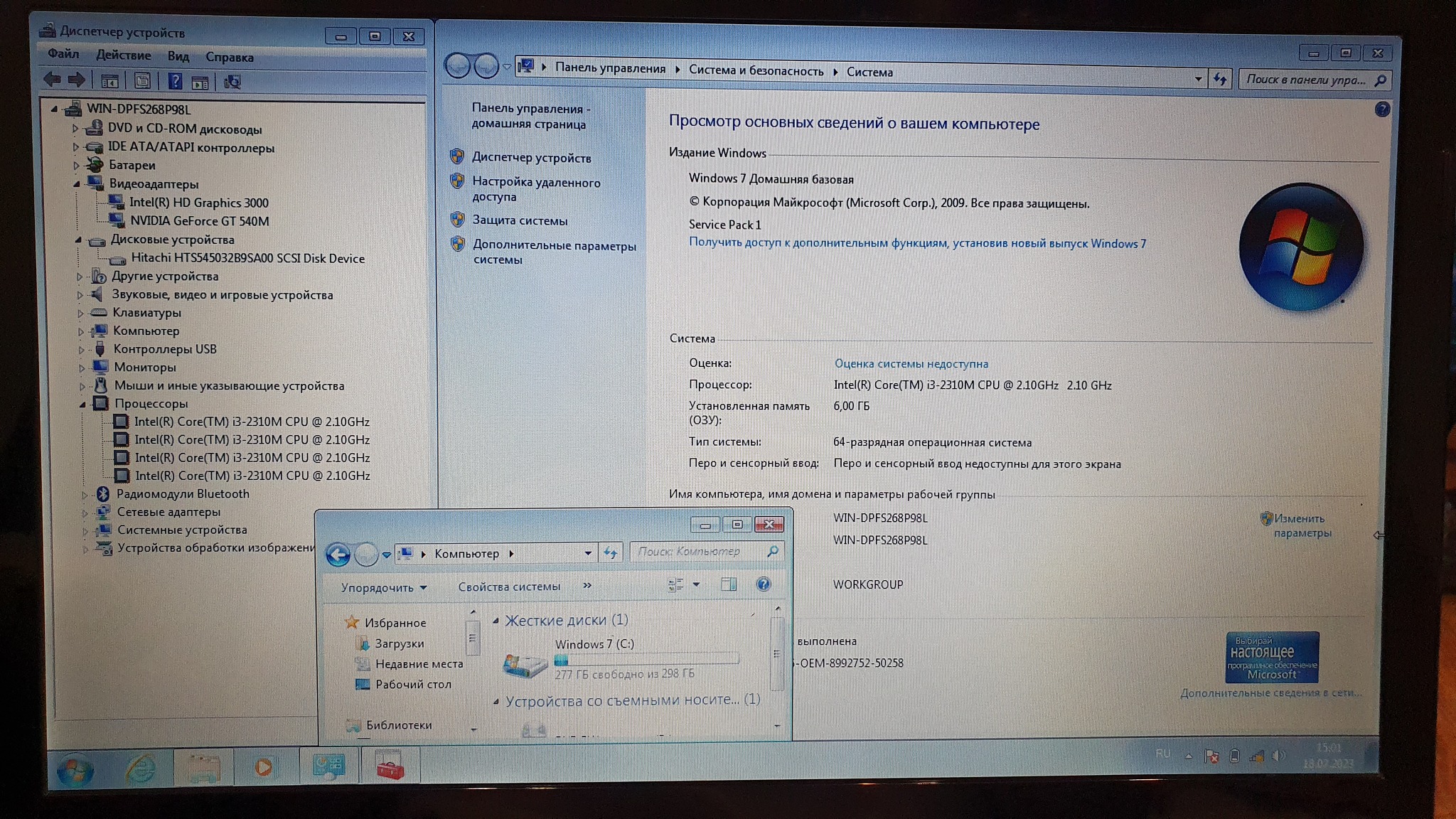Expand the Сетевые адаптеры tree node

[x=85, y=513]
